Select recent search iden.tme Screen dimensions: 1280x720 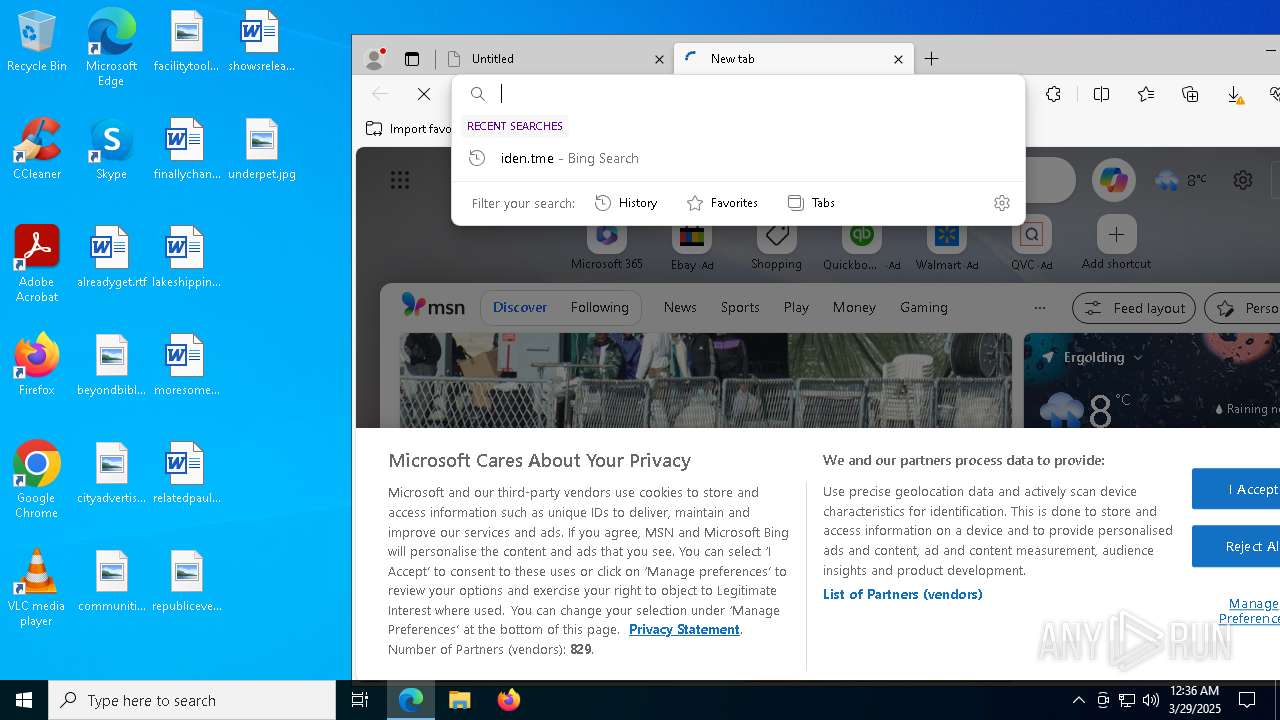pyautogui.click(x=738, y=158)
